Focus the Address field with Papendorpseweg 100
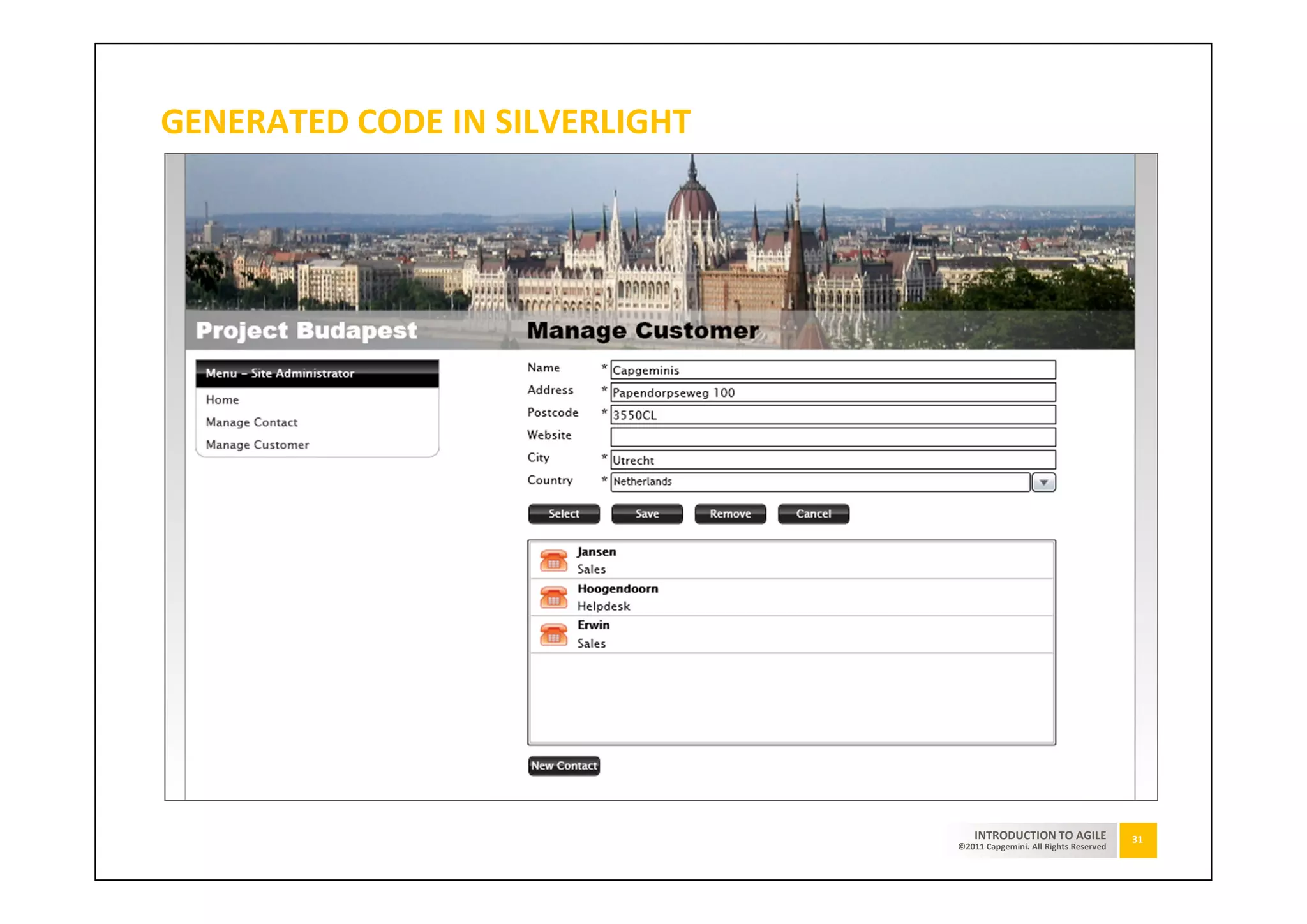 click(x=833, y=392)
